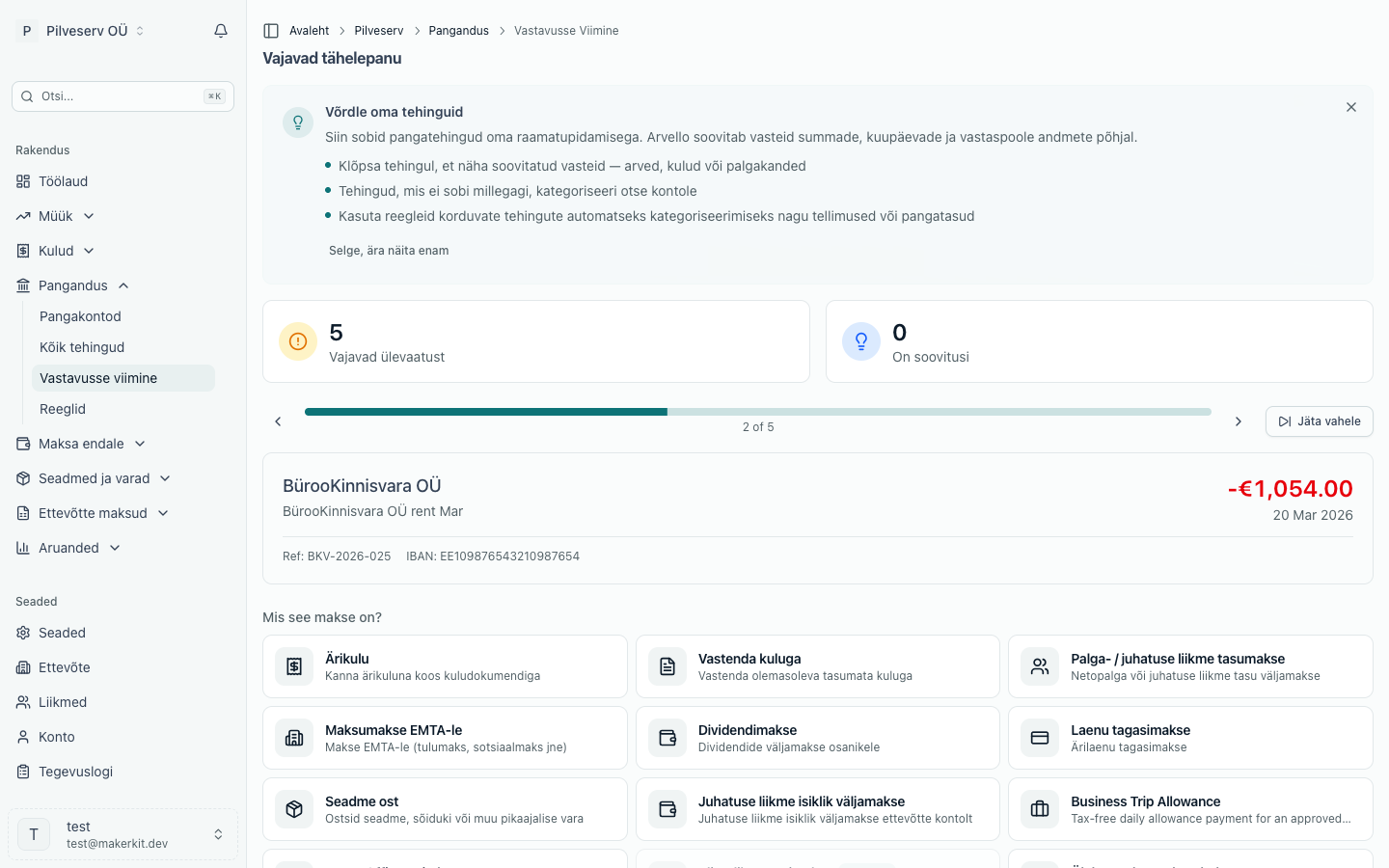1389x868 pixels.
Task: Open the notifications bell
Action: (x=221, y=31)
